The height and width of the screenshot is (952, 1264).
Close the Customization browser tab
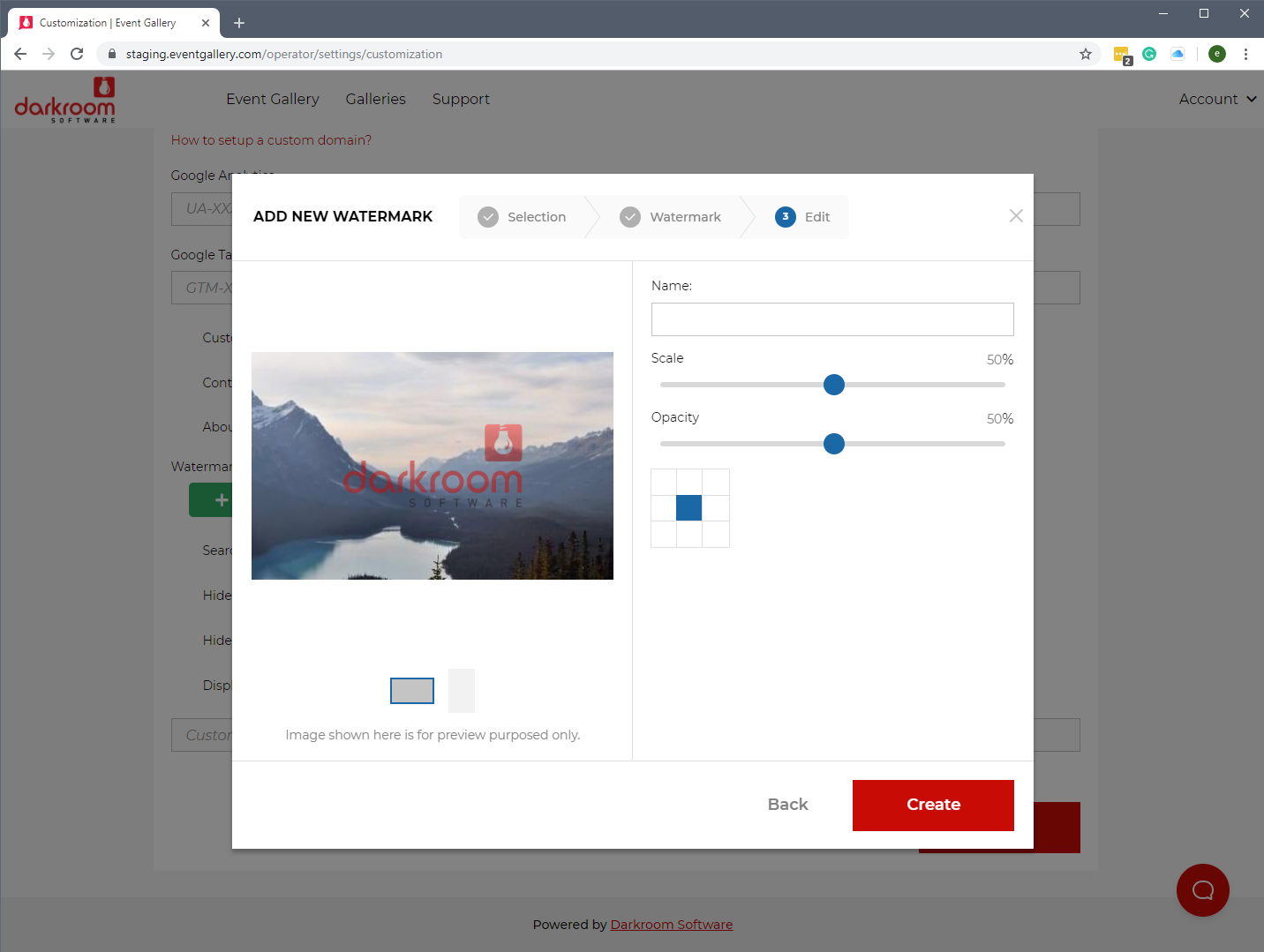tap(206, 23)
